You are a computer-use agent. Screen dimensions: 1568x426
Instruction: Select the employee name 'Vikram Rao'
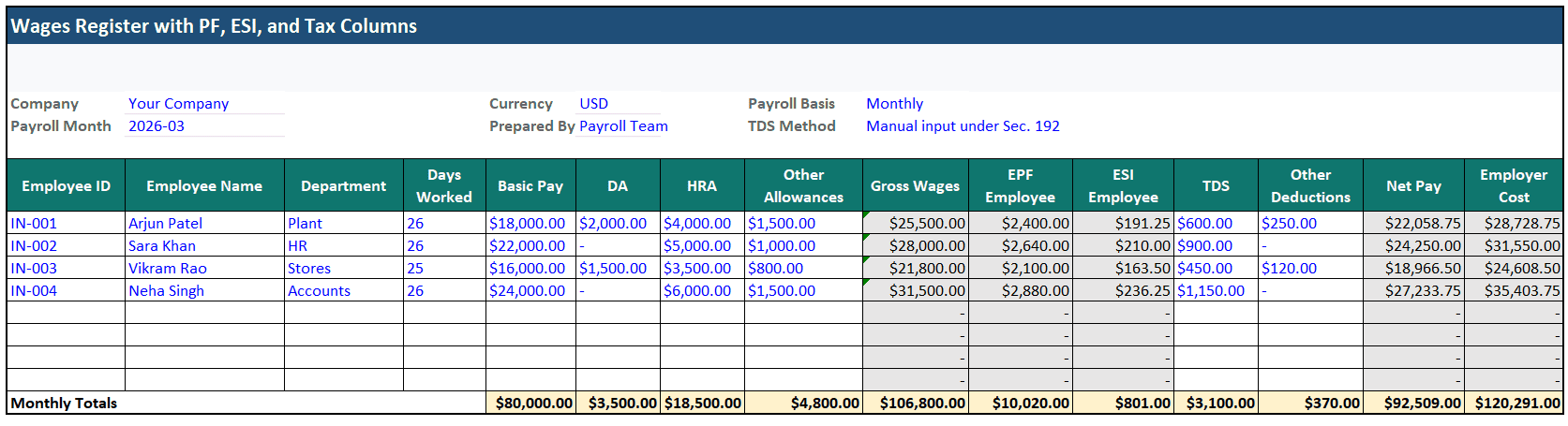pyautogui.click(x=204, y=268)
